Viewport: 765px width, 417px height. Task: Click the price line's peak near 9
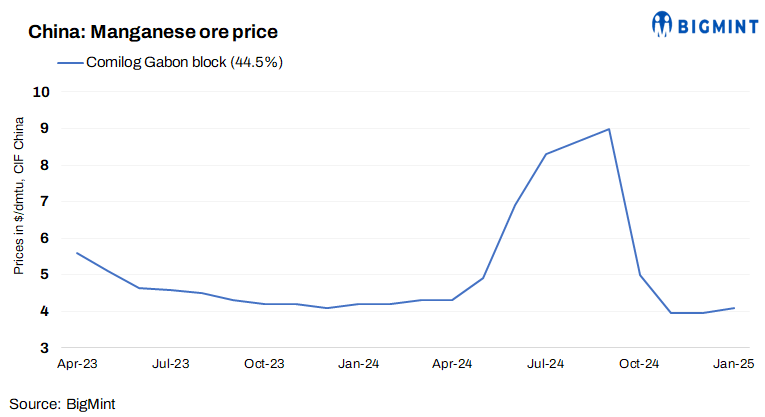tap(609, 129)
